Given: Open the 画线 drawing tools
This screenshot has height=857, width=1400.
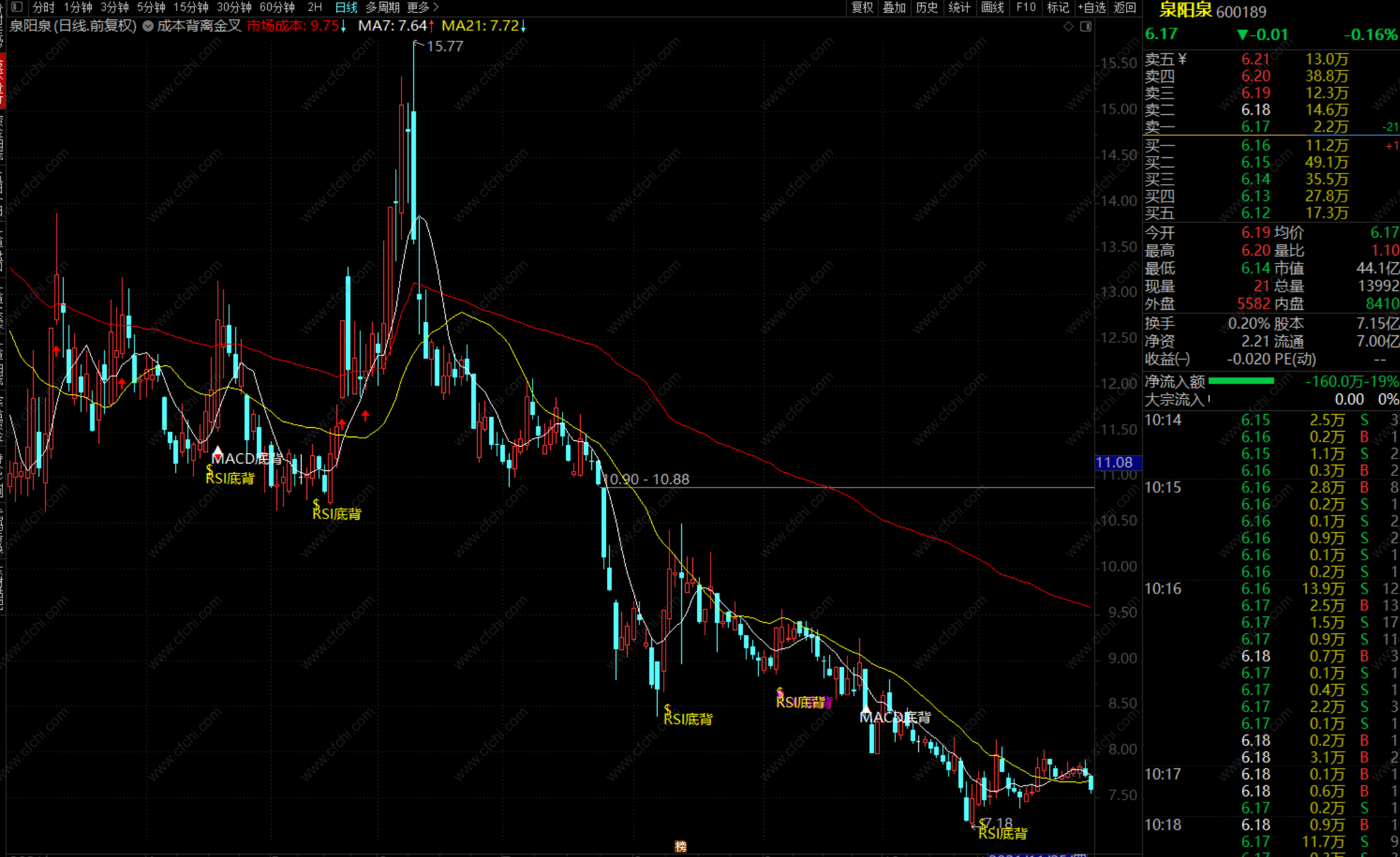Looking at the screenshot, I should [x=992, y=7].
